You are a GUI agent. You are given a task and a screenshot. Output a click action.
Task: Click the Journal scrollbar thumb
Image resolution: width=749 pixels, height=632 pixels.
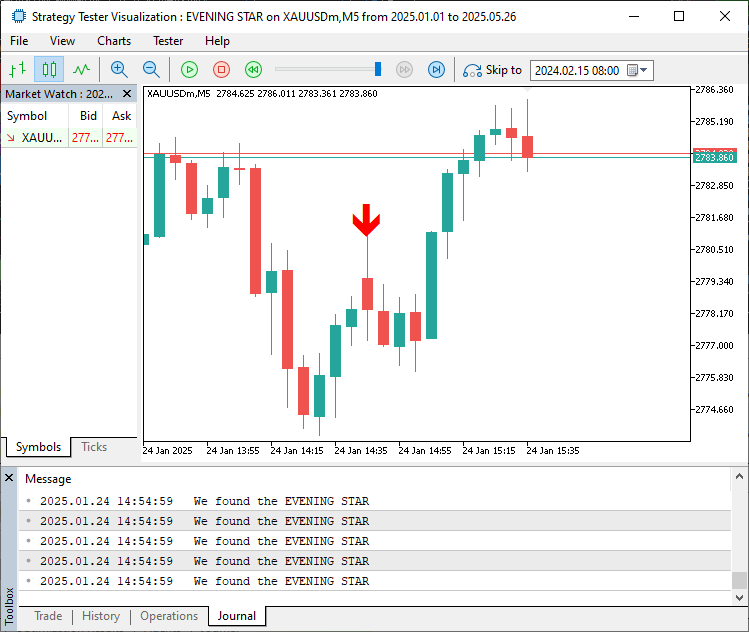(x=739, y=580)
